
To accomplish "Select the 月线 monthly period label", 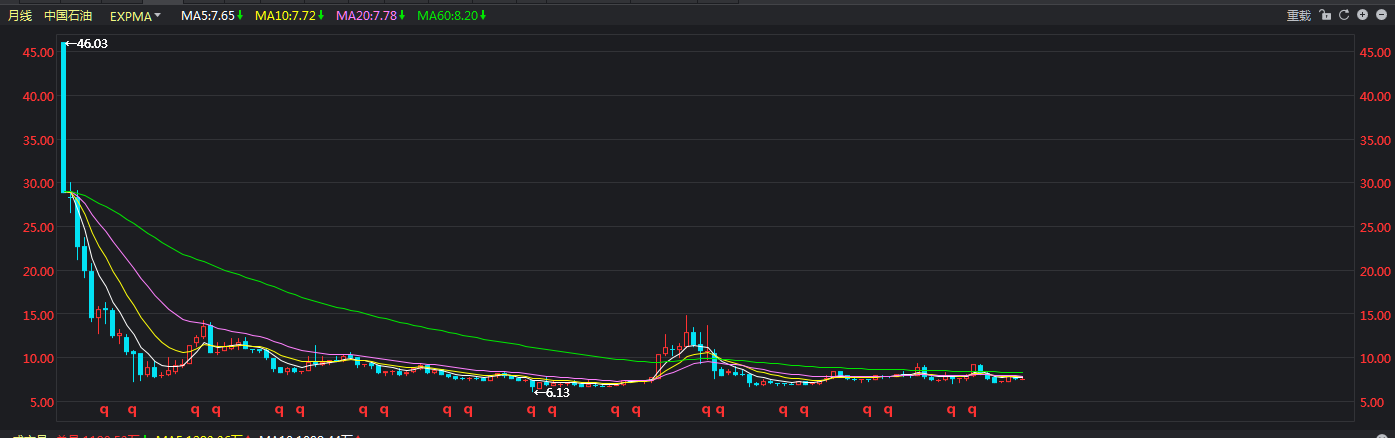I will tap(20, 16).
